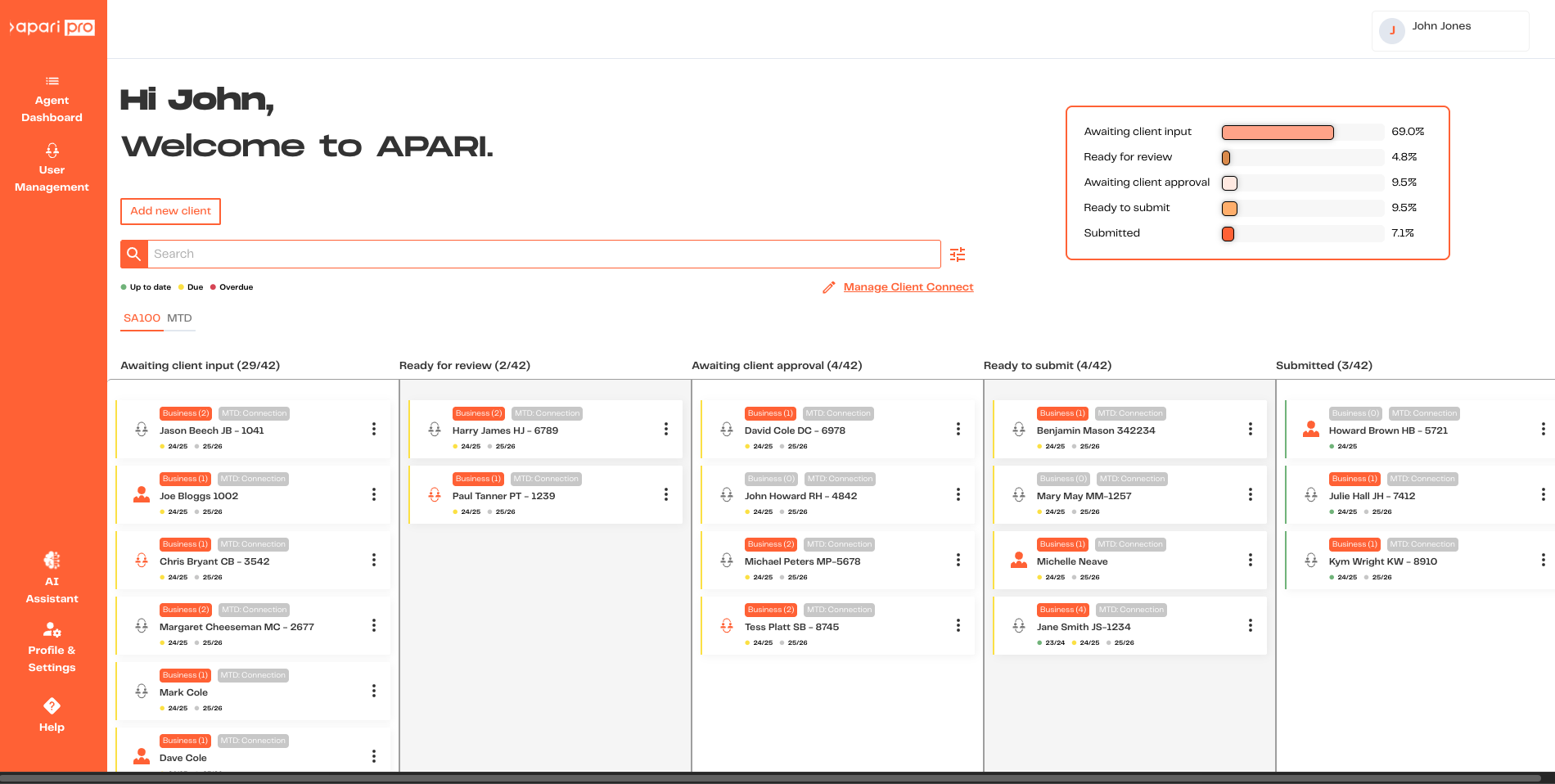Focus the client Search input field
The height and width of the screenshot is (784, 1555).
pyautogui.click(x=544, y=254)
